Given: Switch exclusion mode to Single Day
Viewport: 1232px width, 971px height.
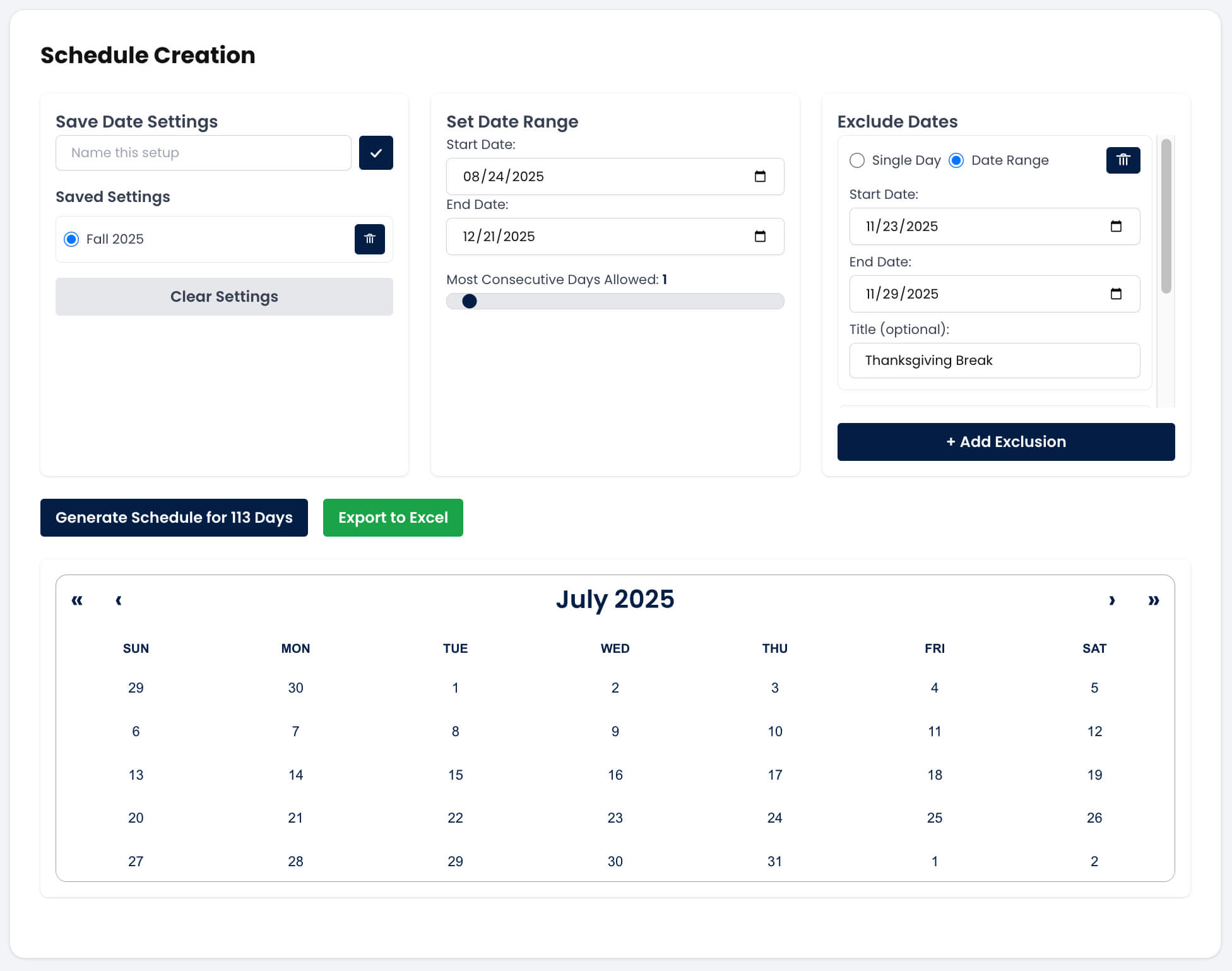Looking at the screenshot, I should click(x=856, y=160).
